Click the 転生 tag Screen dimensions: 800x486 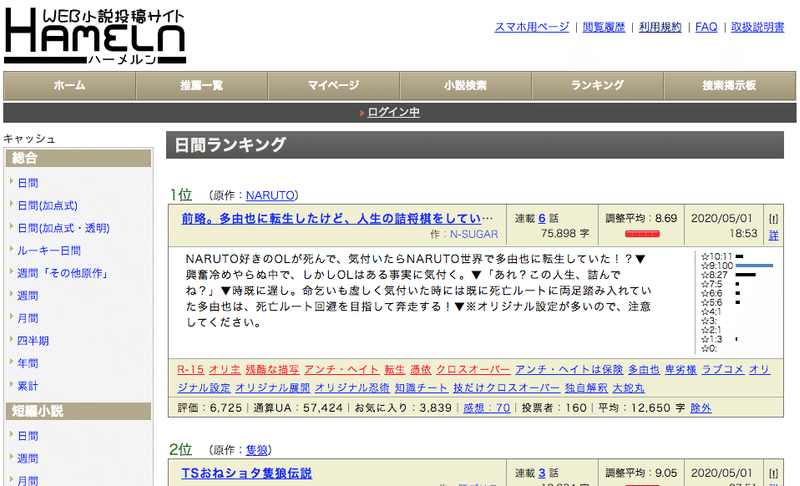(x=395, y=370)
